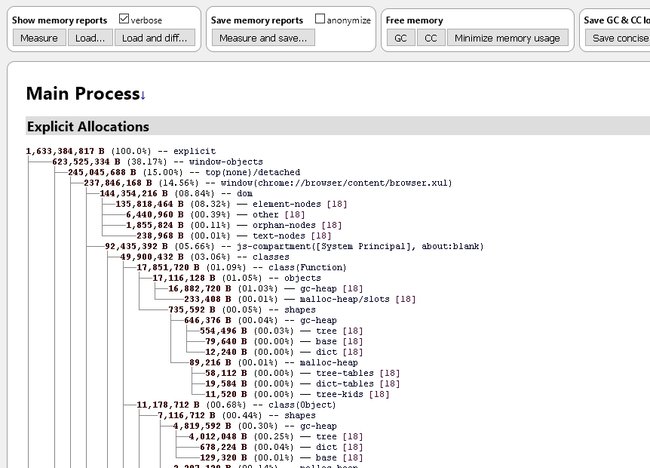Select the 12,240 B dict row
Screen dimensions: 650x468
[x=284, y=352]
